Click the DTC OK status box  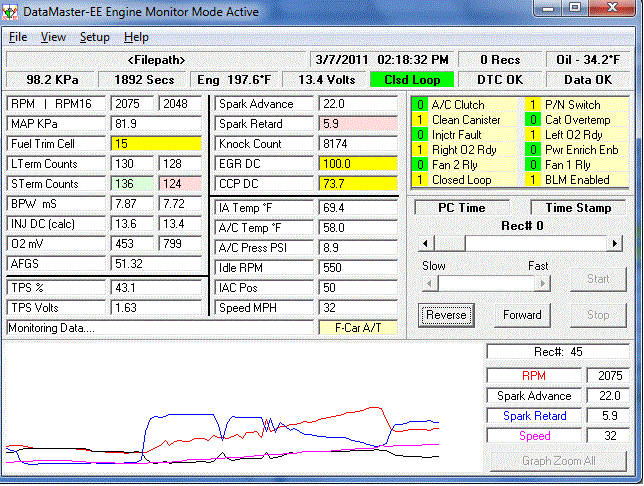pyautogui.click(x=500, y=80)
